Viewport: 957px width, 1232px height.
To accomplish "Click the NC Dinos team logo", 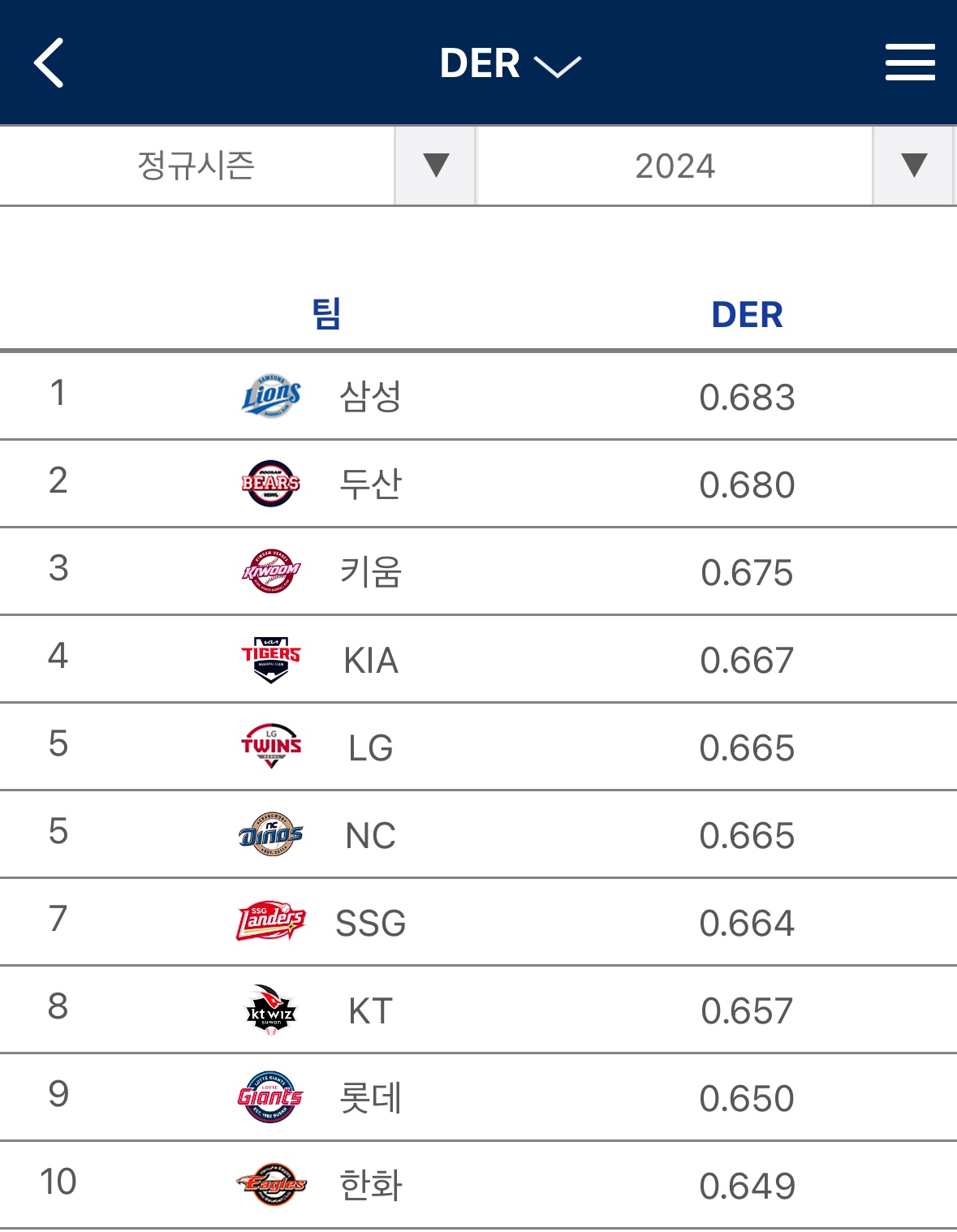I will (271, 834).
